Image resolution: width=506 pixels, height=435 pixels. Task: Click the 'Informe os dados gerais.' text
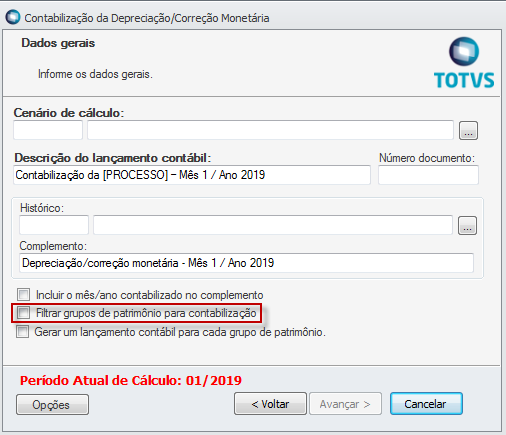(95, 74)
